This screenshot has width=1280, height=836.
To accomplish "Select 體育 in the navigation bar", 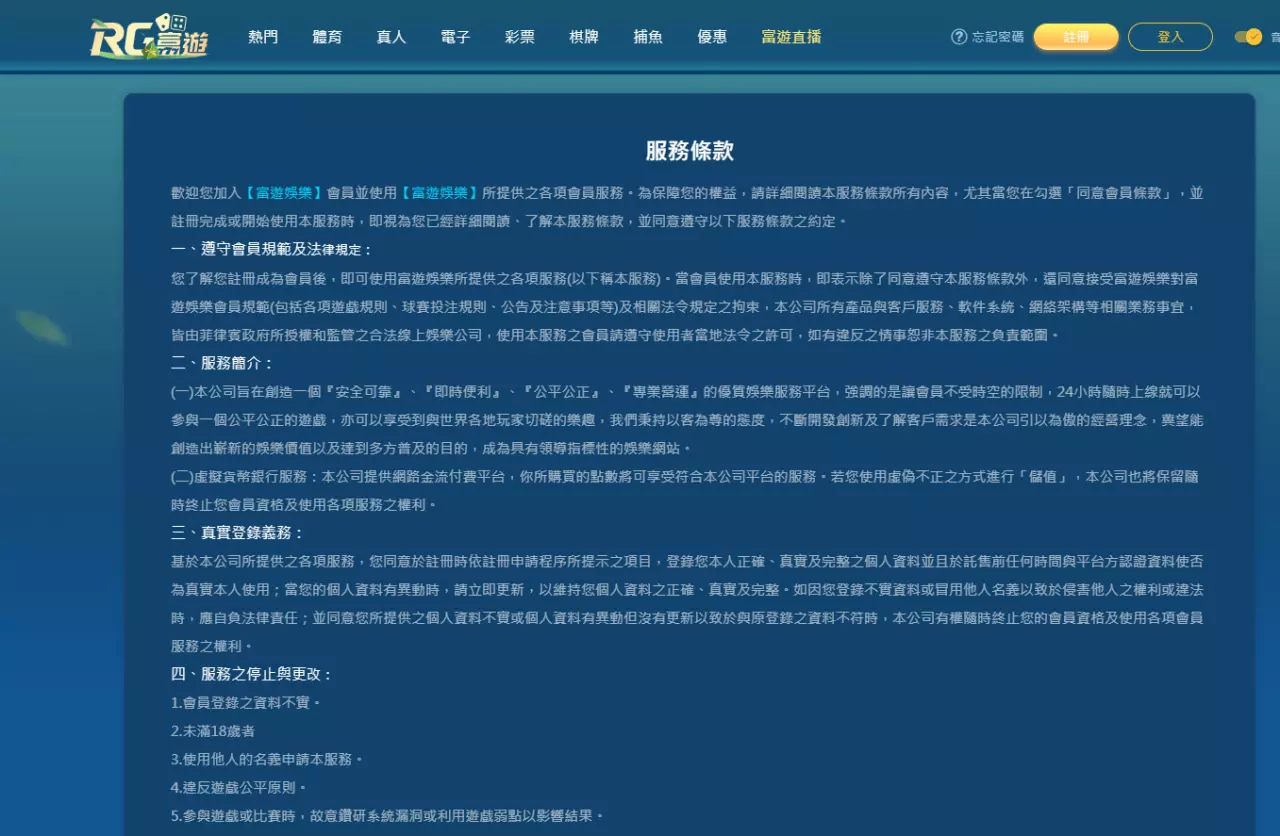I will 326,36.
